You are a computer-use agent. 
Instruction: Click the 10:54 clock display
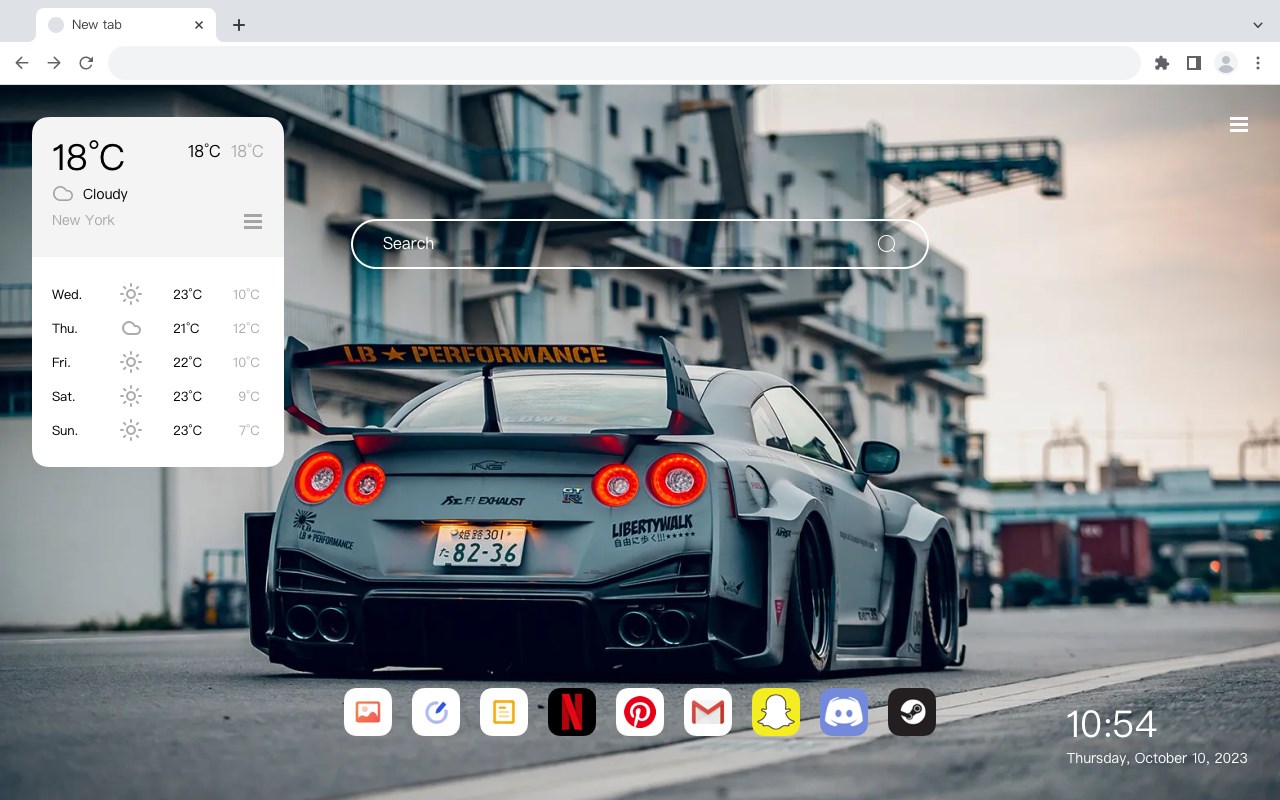[1111, 724]
